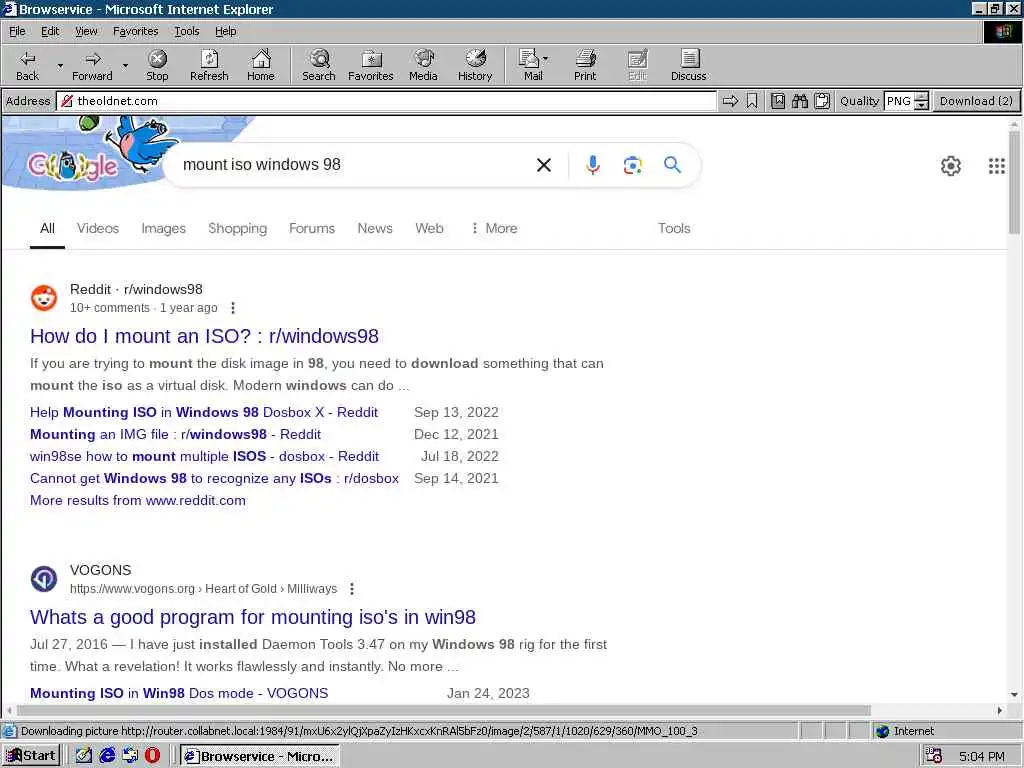Screen dimensions: 1024x768
Task: Open the Search toolbar pane
Action: tap(319, 65)
